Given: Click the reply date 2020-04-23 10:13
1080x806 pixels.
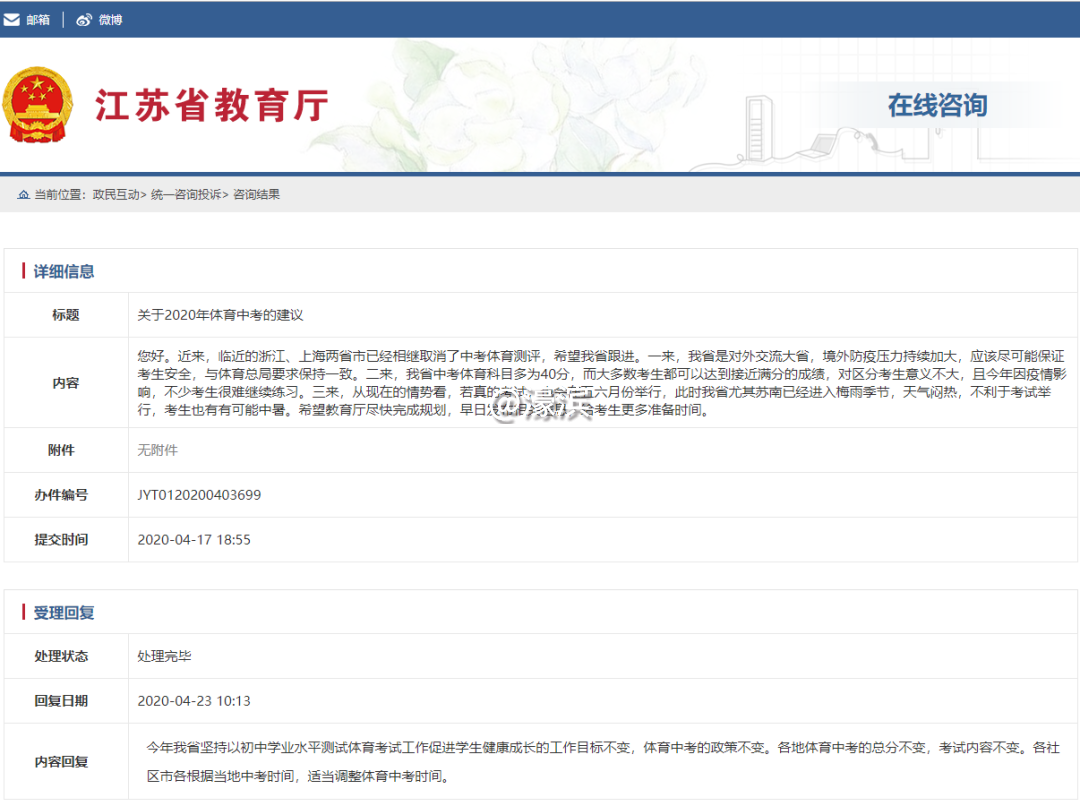Looking at the screenshot, I should coord(194,701).
